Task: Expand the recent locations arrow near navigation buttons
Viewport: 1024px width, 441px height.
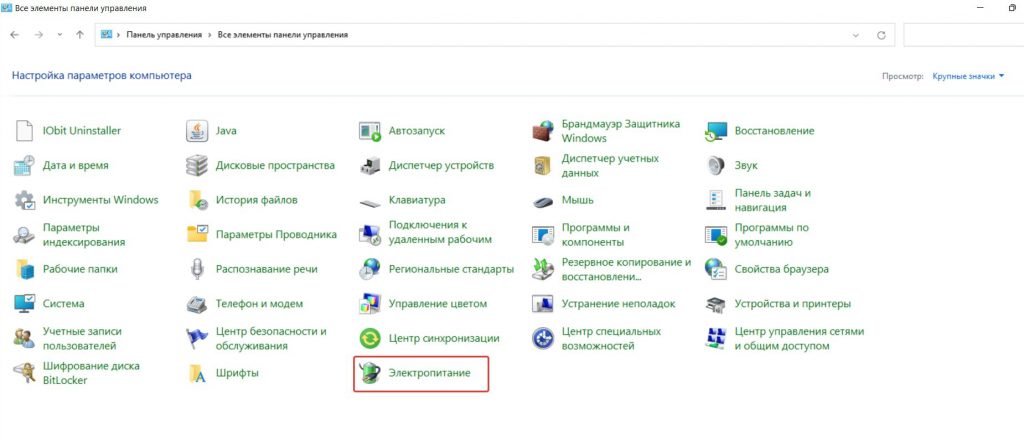Action: 59,35
